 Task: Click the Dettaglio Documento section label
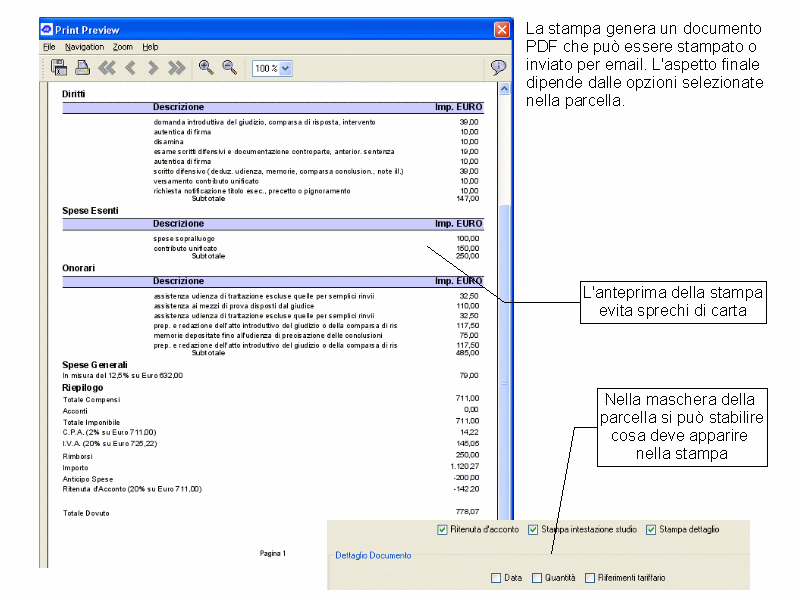[373, 555]
